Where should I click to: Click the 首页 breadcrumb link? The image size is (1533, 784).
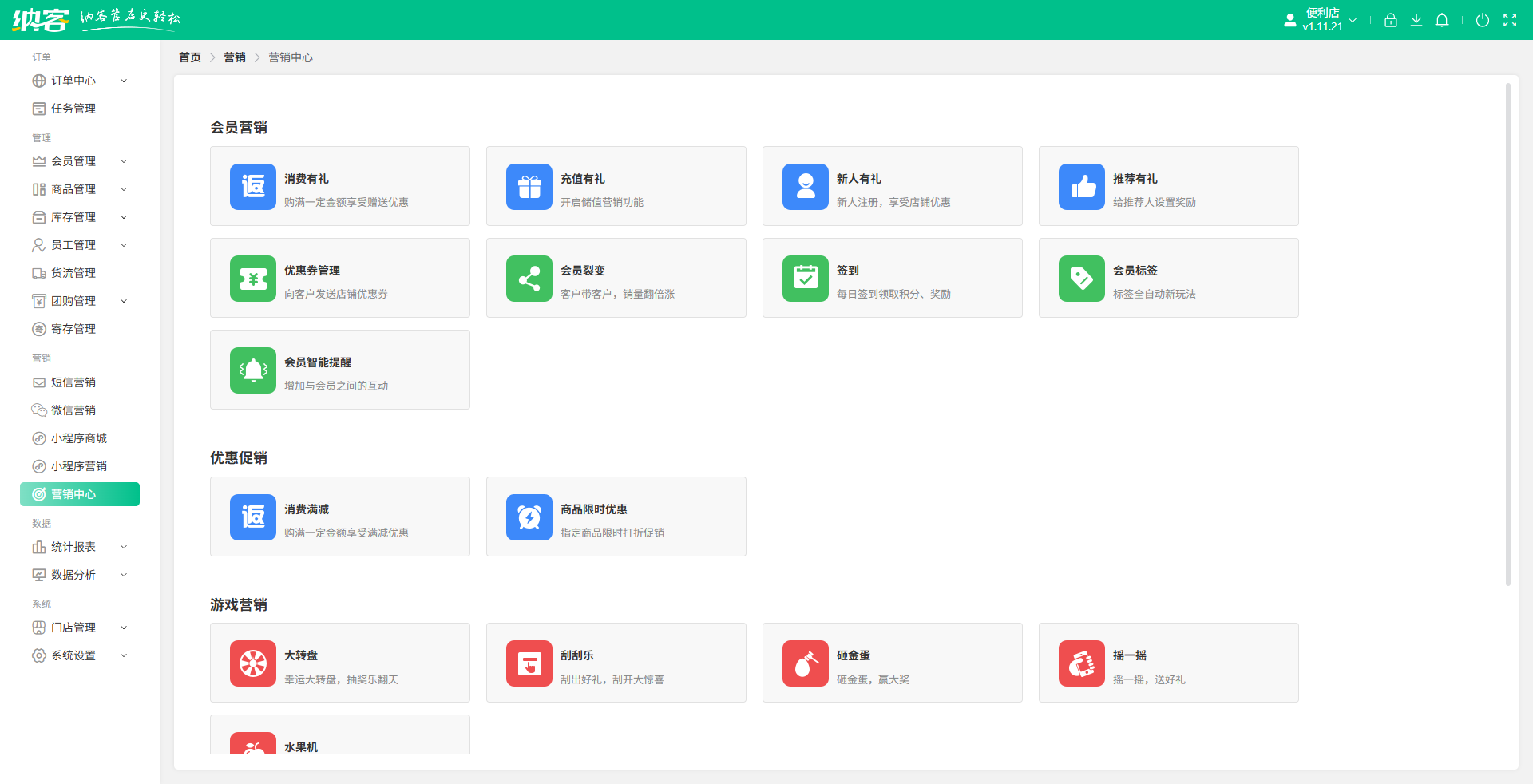pyautogui.click(x=190, y=57)
